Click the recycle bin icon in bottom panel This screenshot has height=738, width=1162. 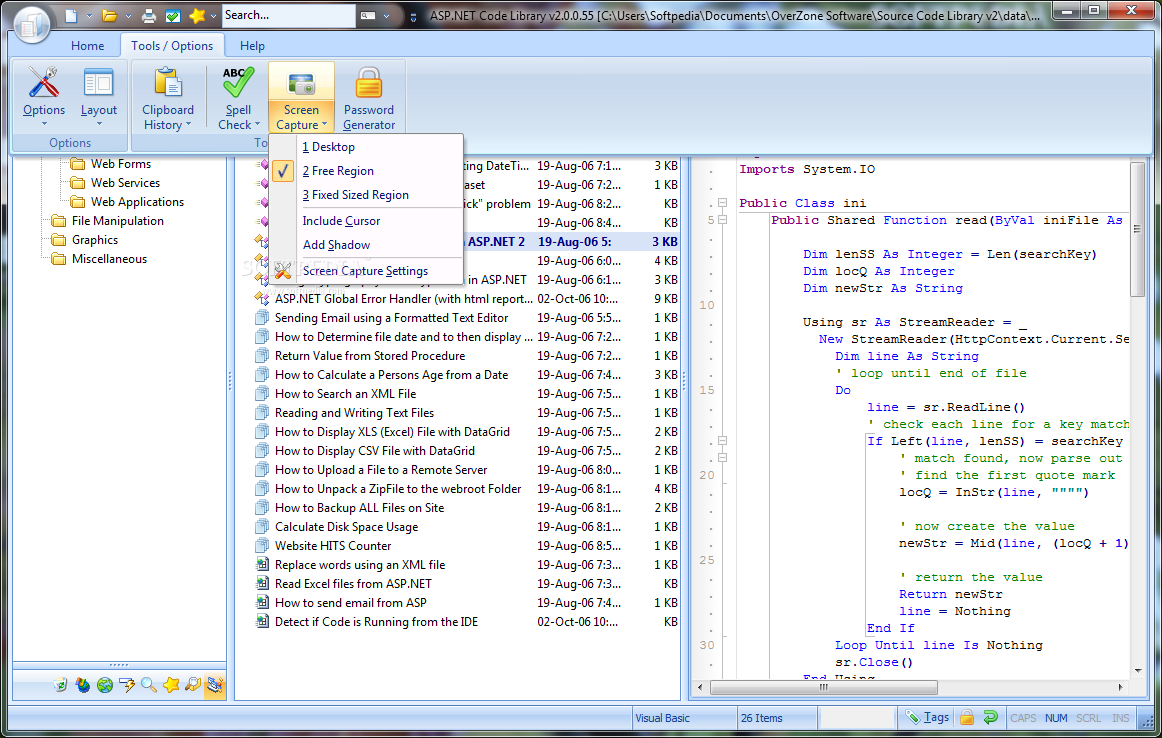coord(61,685)
